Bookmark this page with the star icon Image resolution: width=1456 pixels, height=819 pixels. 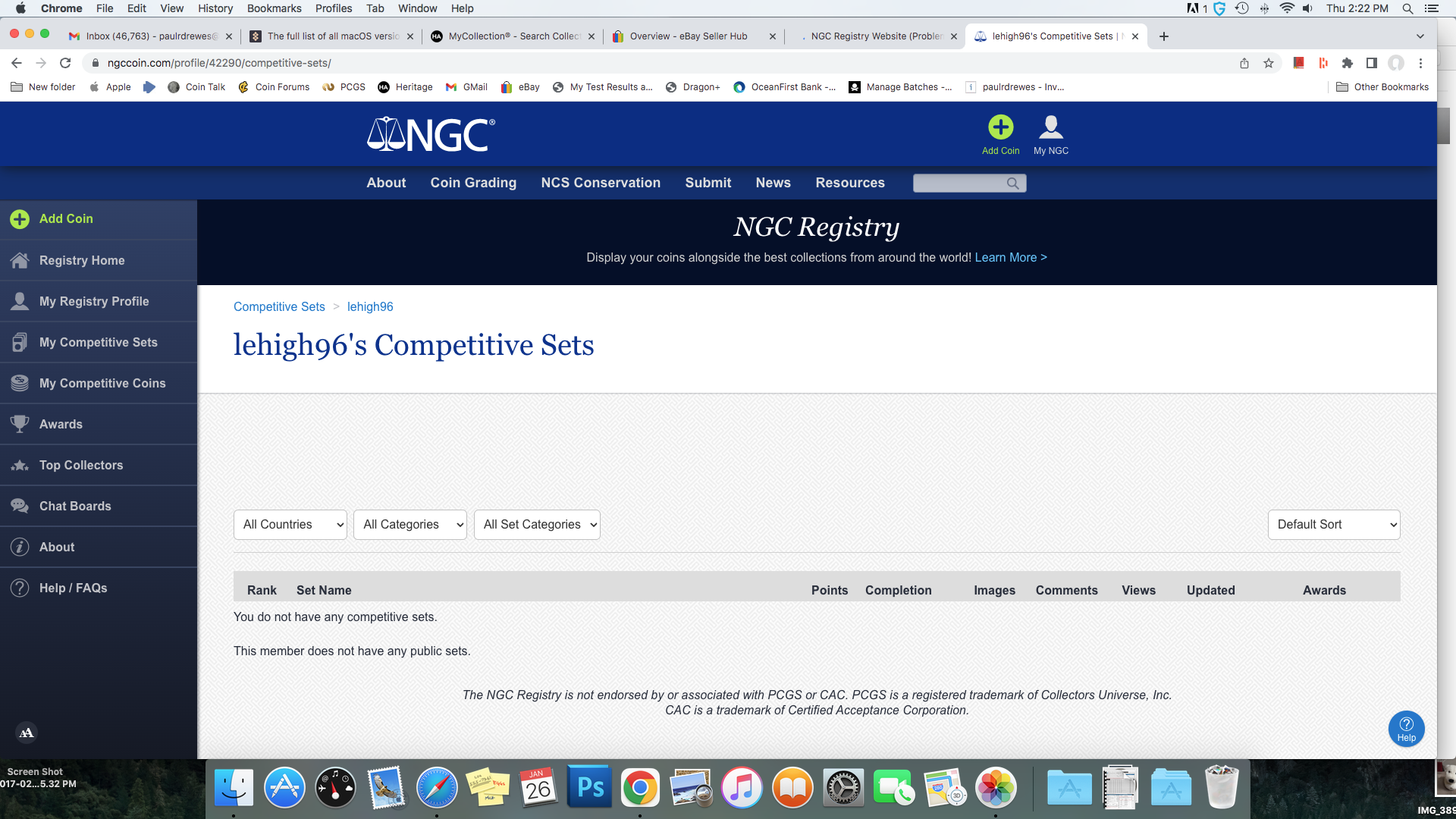tap(1269, 63)
